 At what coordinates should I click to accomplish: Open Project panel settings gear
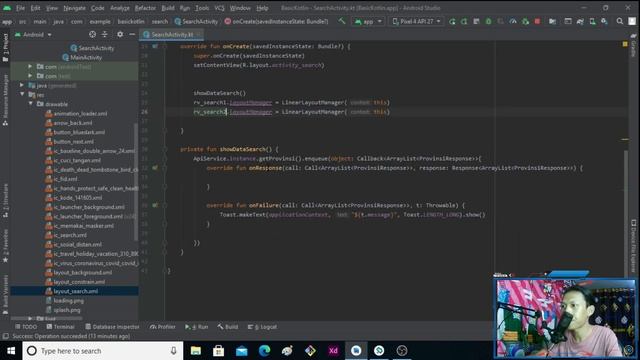120,35
